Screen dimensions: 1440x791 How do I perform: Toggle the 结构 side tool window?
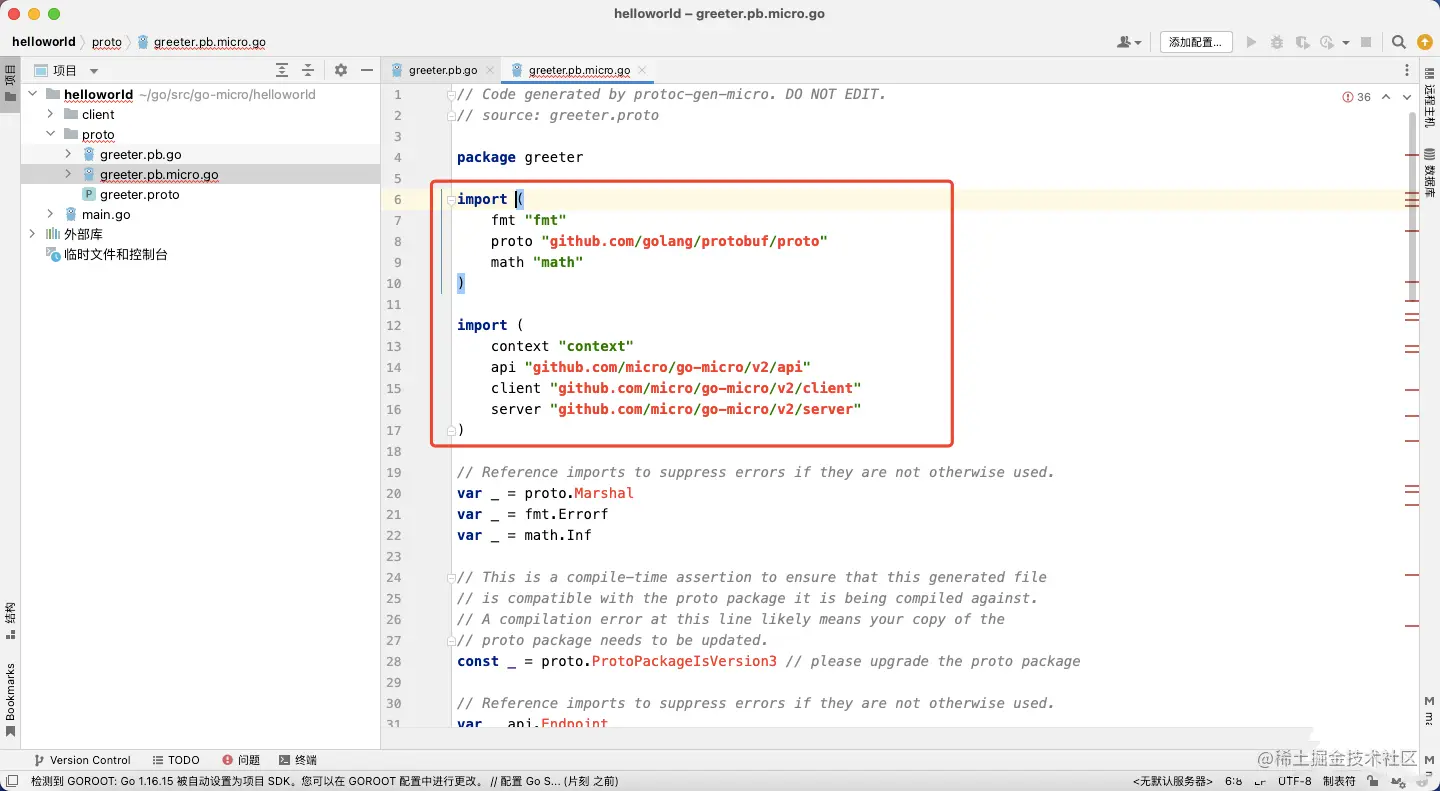(10, 620)
